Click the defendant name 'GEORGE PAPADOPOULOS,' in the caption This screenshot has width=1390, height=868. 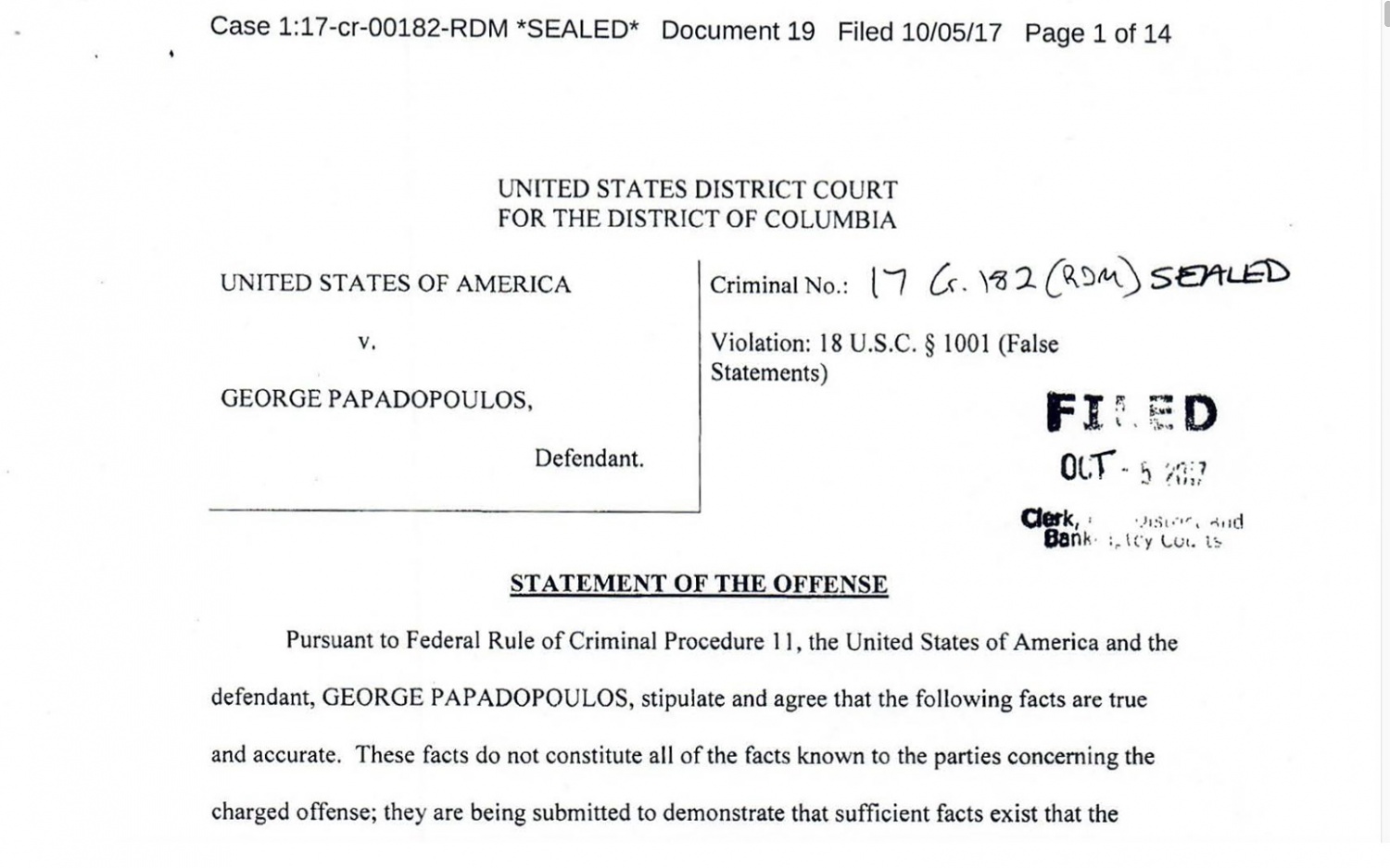(376, 399)
